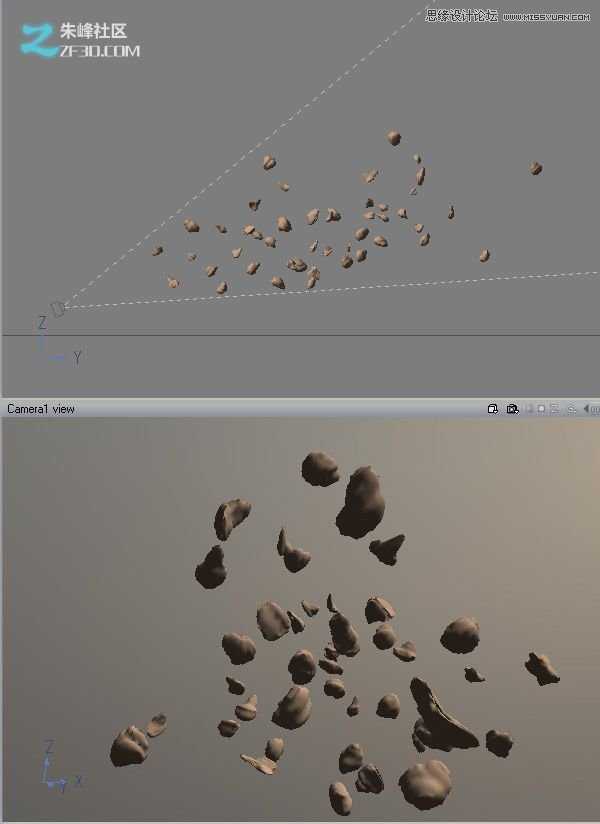Click the left arrow panel toggle icon
The image size is (600, 824).
[587, 409]
